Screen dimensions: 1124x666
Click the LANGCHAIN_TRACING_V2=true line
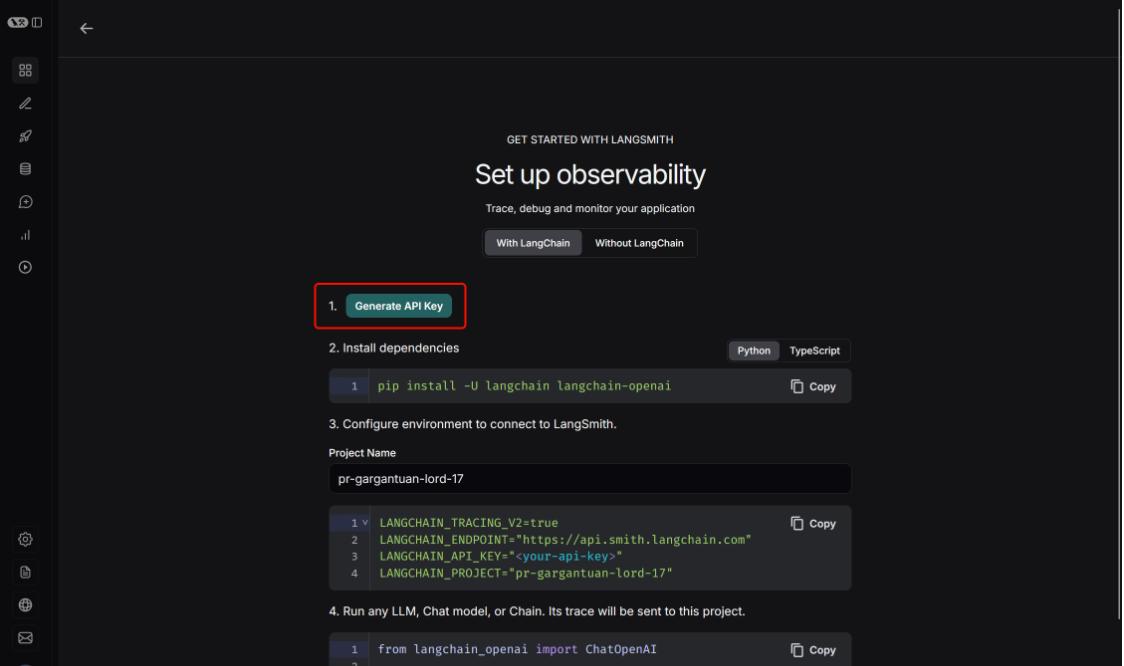[x=468, y=523]
